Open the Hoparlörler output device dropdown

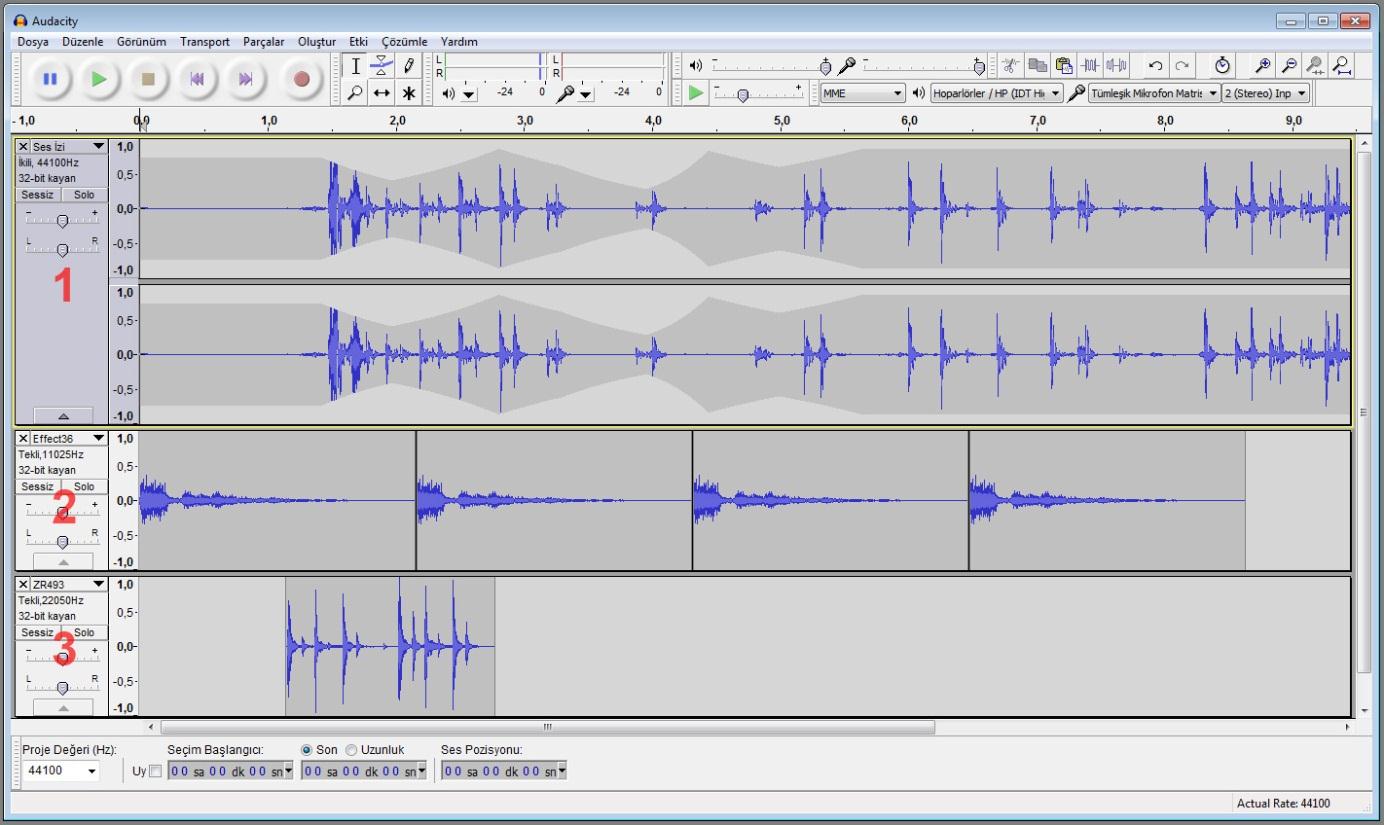coord(996,93)
